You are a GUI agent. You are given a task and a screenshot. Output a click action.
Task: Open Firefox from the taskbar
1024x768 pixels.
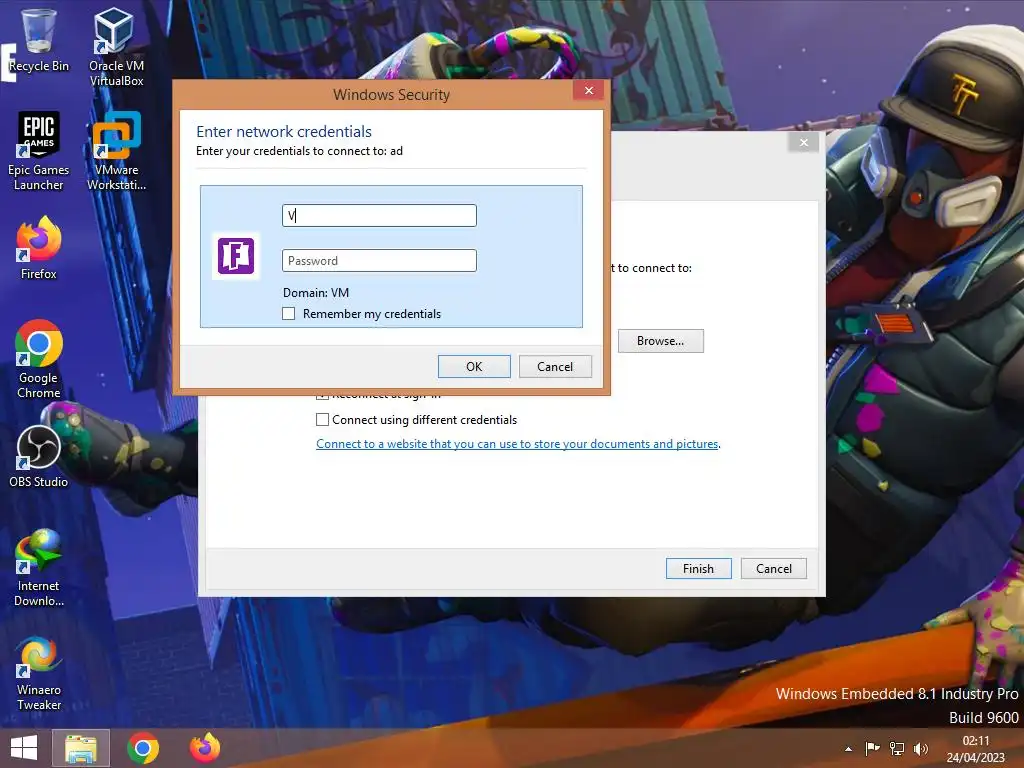coord(204,748)
